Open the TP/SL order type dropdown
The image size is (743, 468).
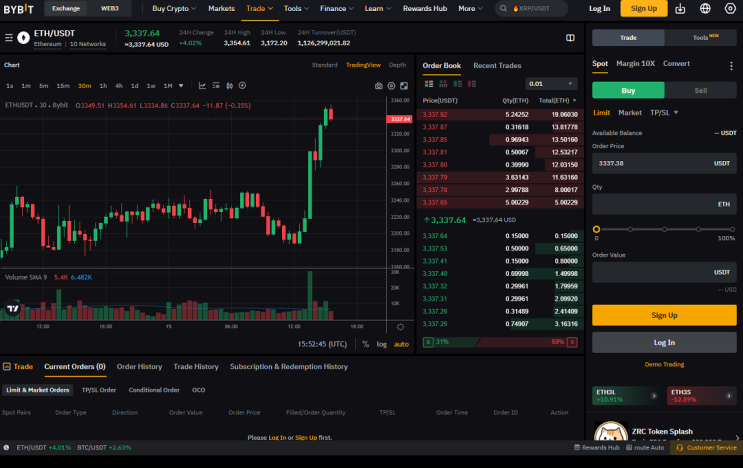[664, 113]
